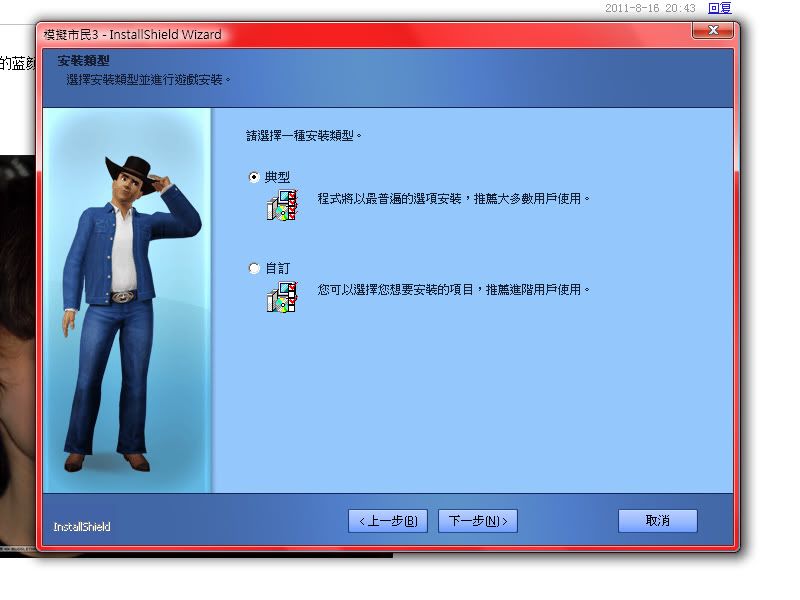Click the 2011-8-16 20:43 timestamp on webpage

click(x=650, y=8)
